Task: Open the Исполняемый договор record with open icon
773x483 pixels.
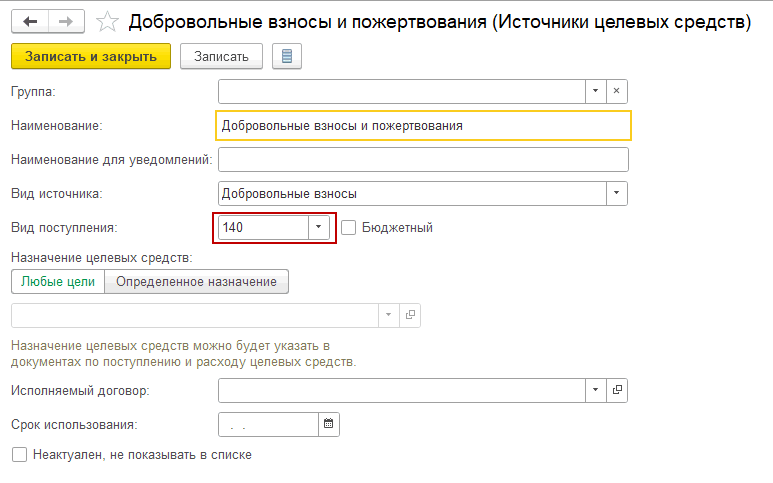Action: pyautogui.click(x=617, y=390)
